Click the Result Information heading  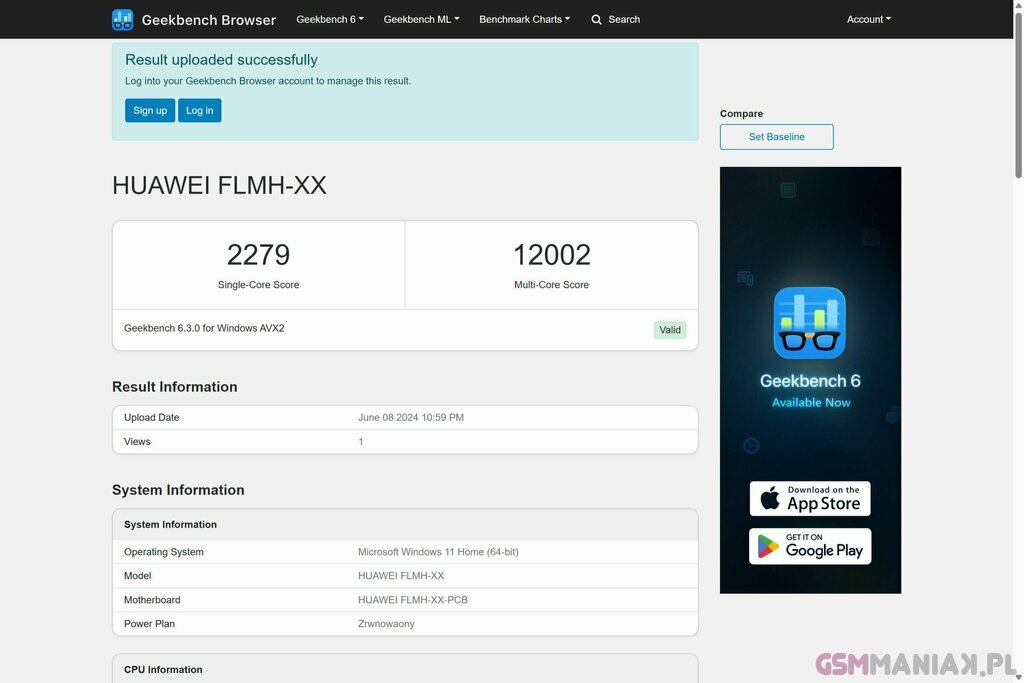(175, 387)
